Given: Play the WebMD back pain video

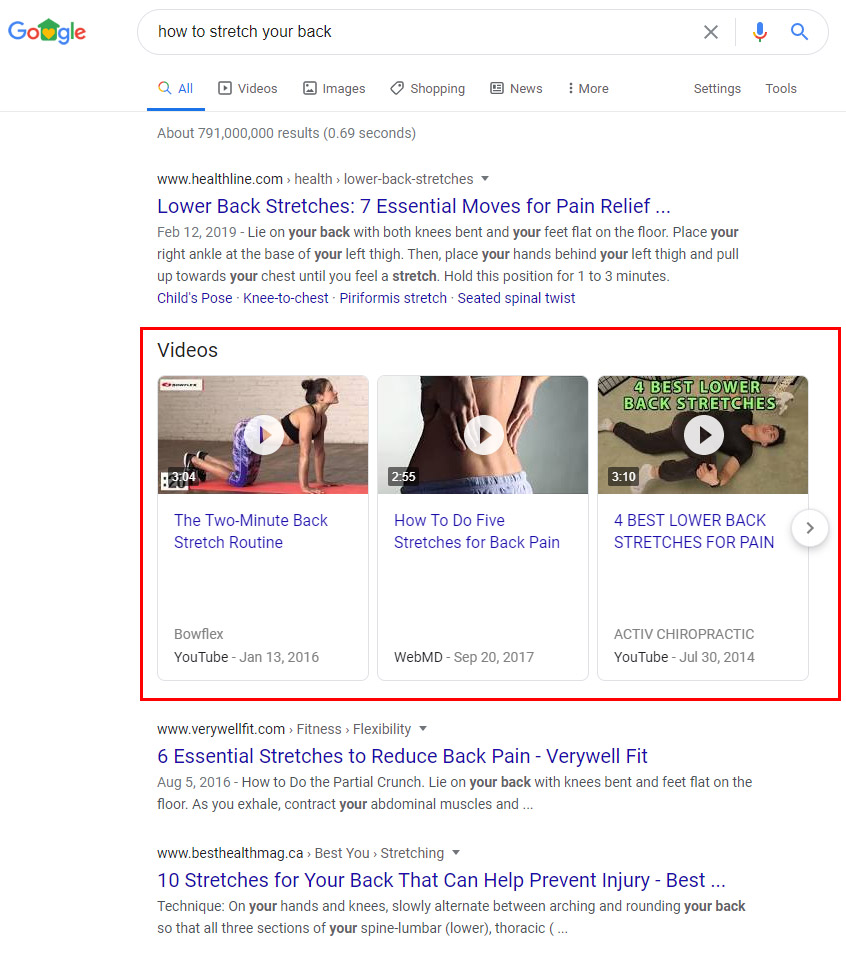Looking at the screenshot, I should click(483, 435).
